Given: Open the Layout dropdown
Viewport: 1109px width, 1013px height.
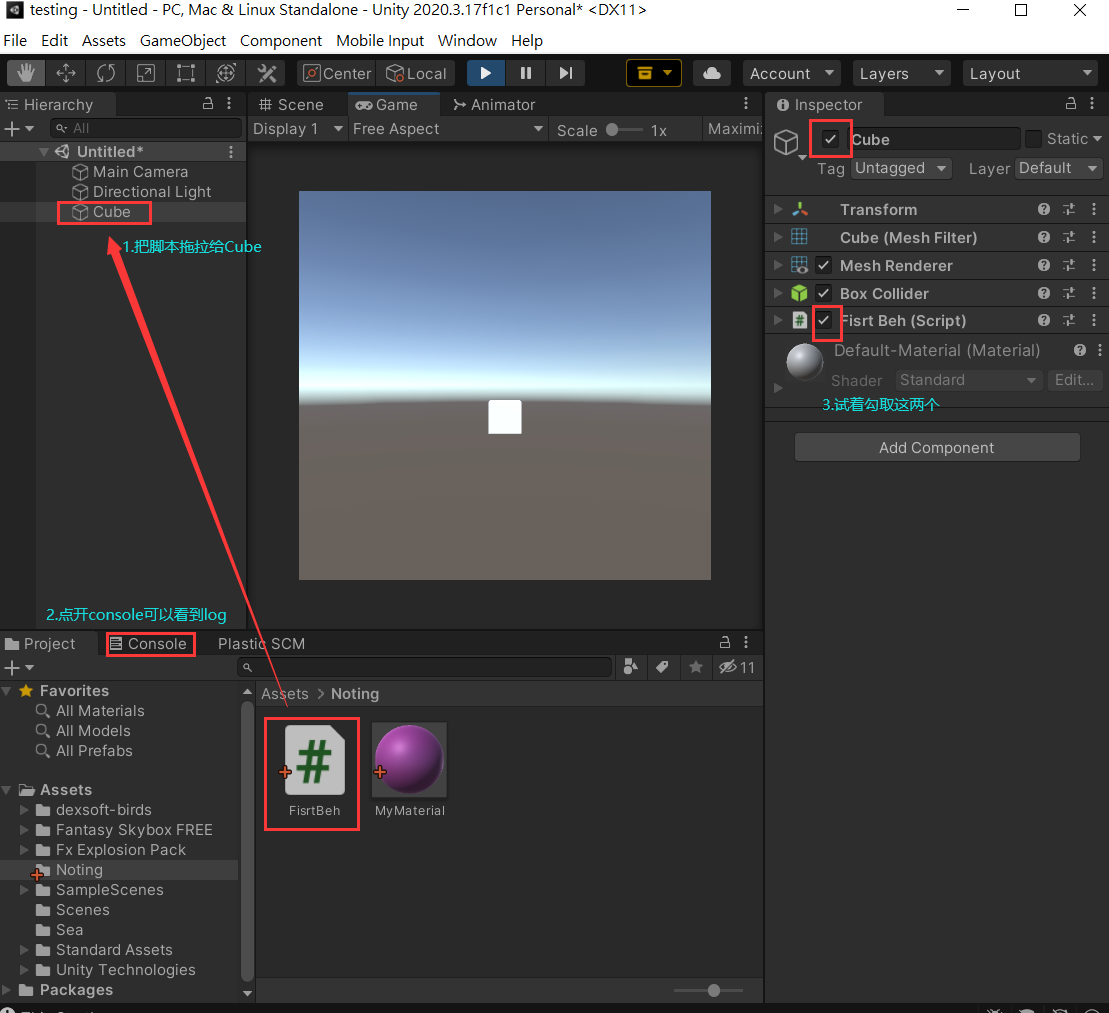Looking at the screenshot, I should [1030, 73].
